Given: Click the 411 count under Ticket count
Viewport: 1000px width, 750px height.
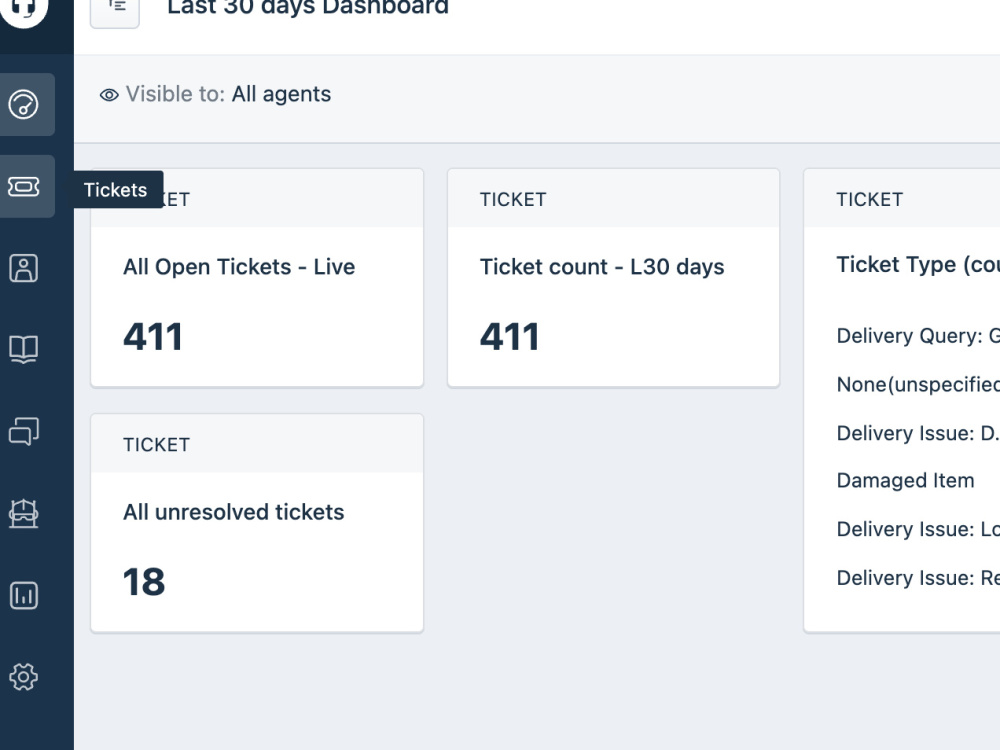Looking at the screenshot, I should click(510, 337).
